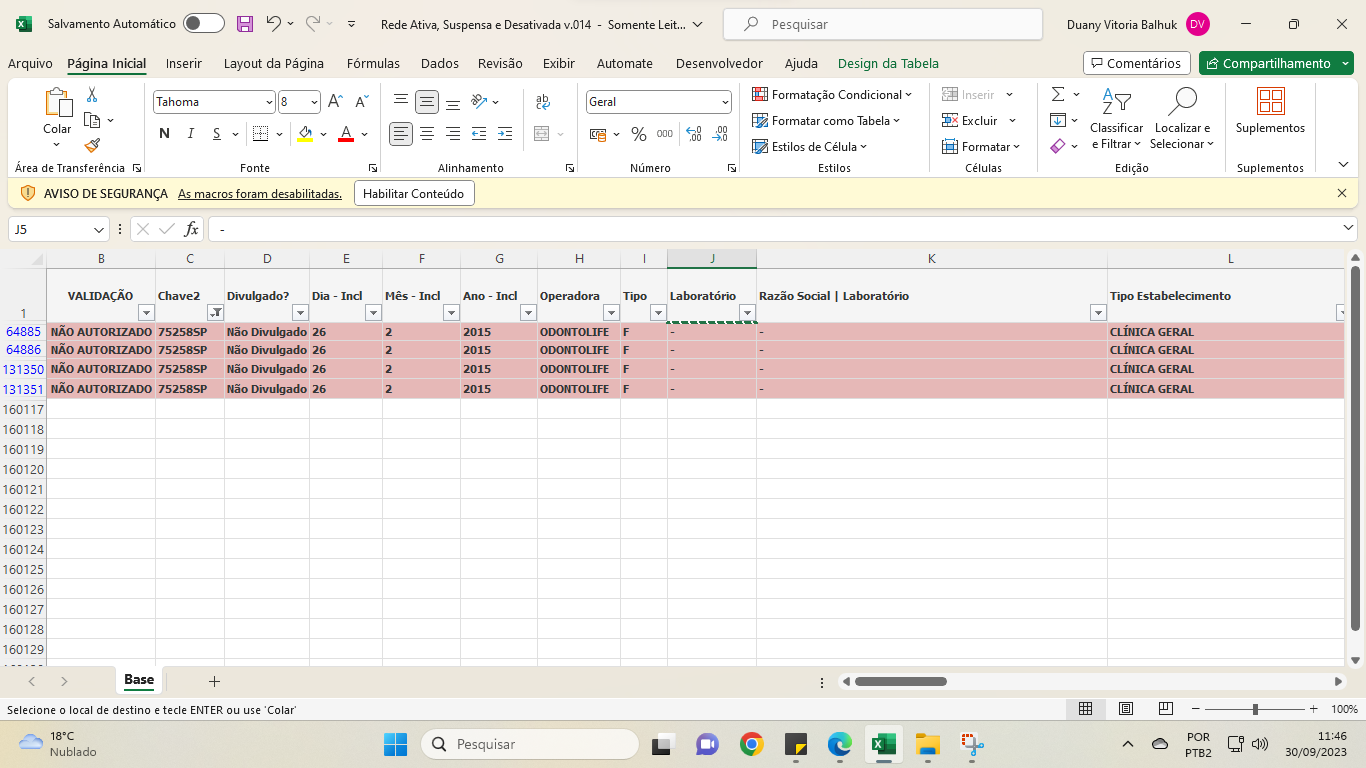Viewport: 1366px width, 768px height.
Task: Open the number format Geral dropdown
Action: pos(725,102)
